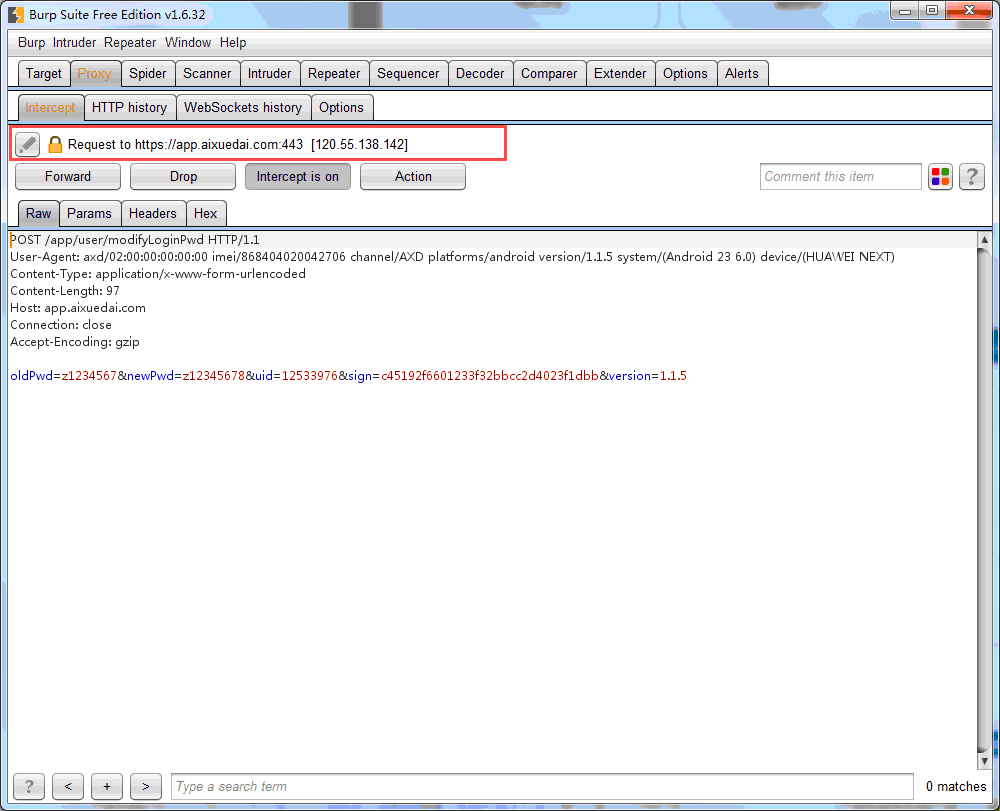Click the search help question mark button

coord(29,786)
